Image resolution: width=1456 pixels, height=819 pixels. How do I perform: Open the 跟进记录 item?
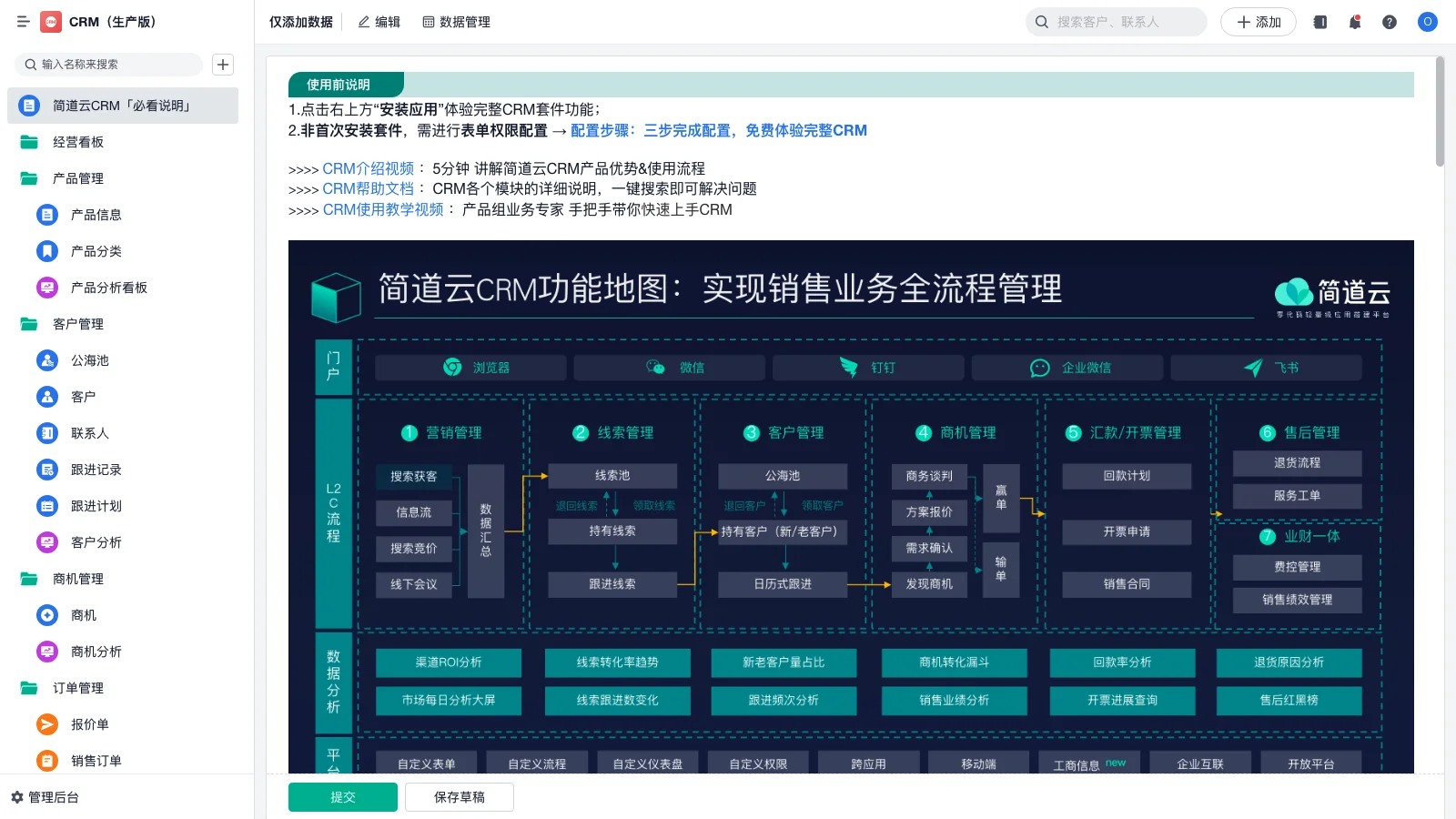tap(94, 470)
